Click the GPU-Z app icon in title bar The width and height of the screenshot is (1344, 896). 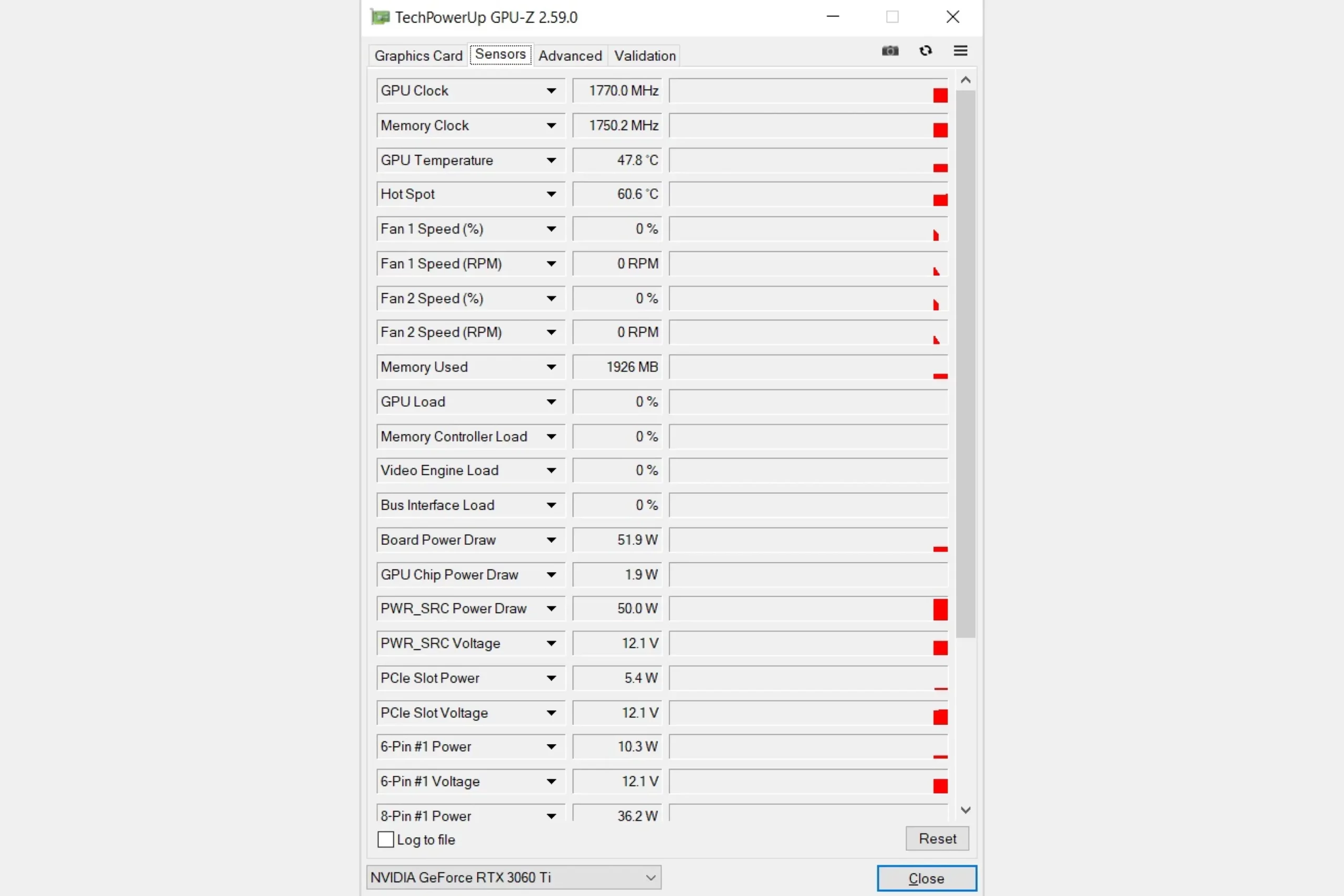pos(380,17)
